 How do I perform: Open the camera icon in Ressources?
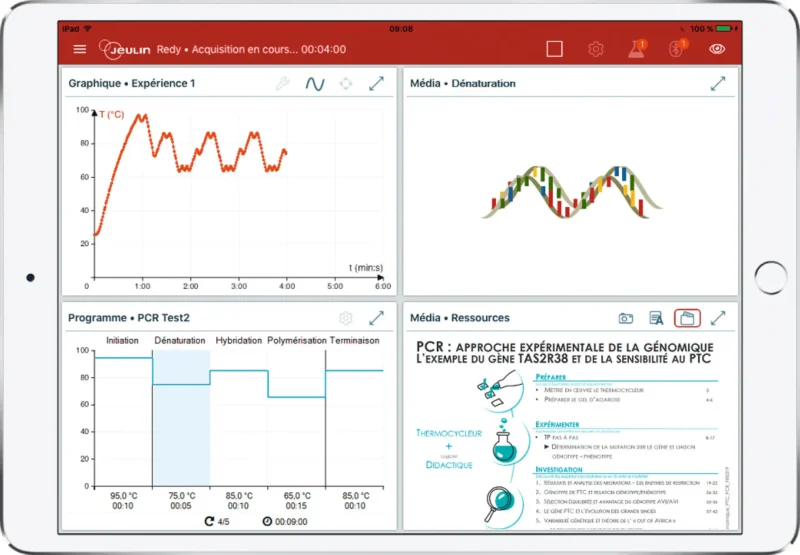(626, 318)
